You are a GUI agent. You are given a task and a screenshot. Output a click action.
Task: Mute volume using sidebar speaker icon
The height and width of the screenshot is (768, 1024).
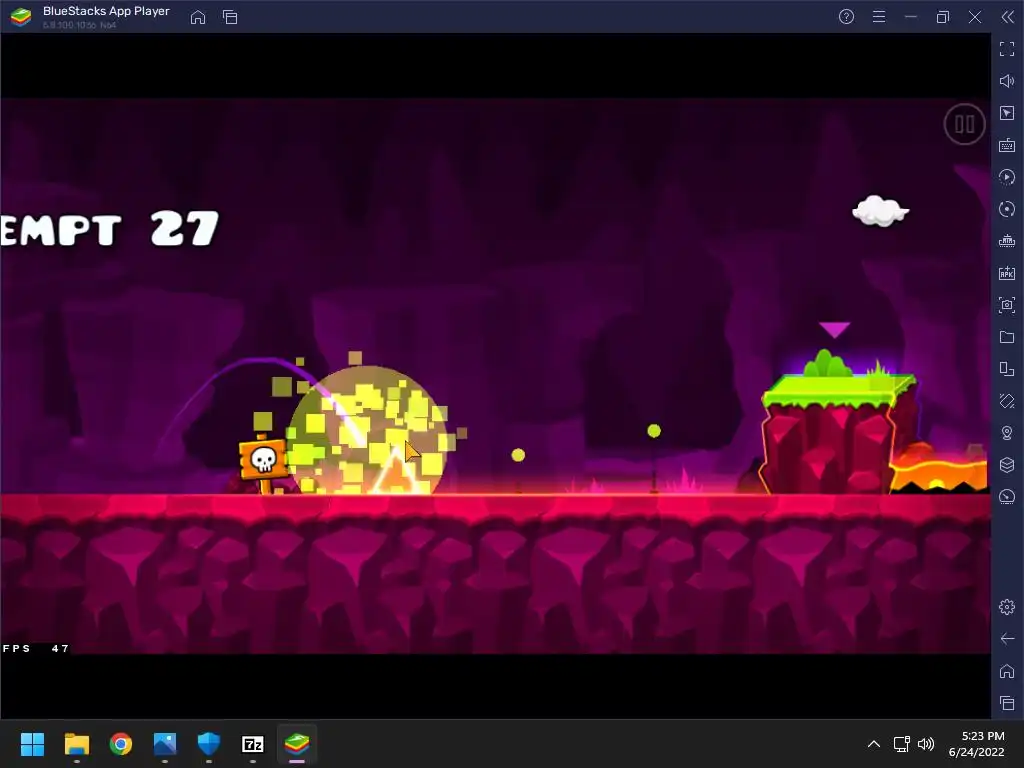pos(1007,81)
